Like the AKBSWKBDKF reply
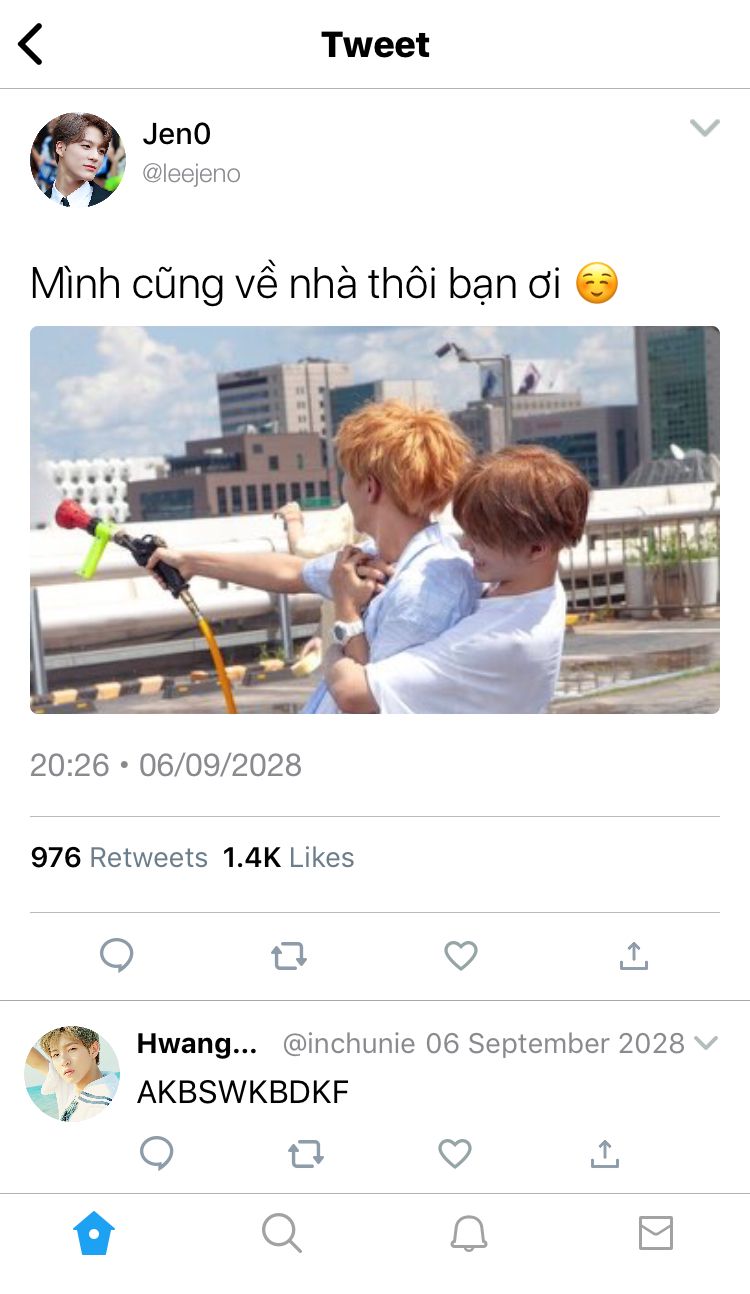This screenshot has height=1294, width=750. coord(455,1153)
